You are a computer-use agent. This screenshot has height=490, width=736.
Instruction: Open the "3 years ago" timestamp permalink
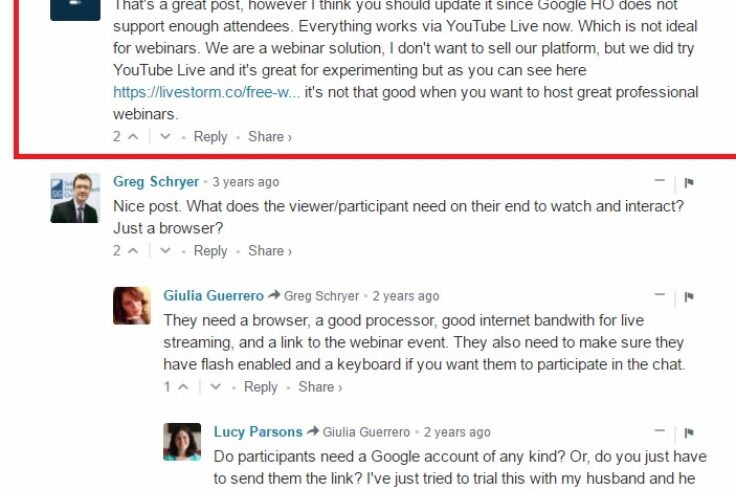coord(245,183)
